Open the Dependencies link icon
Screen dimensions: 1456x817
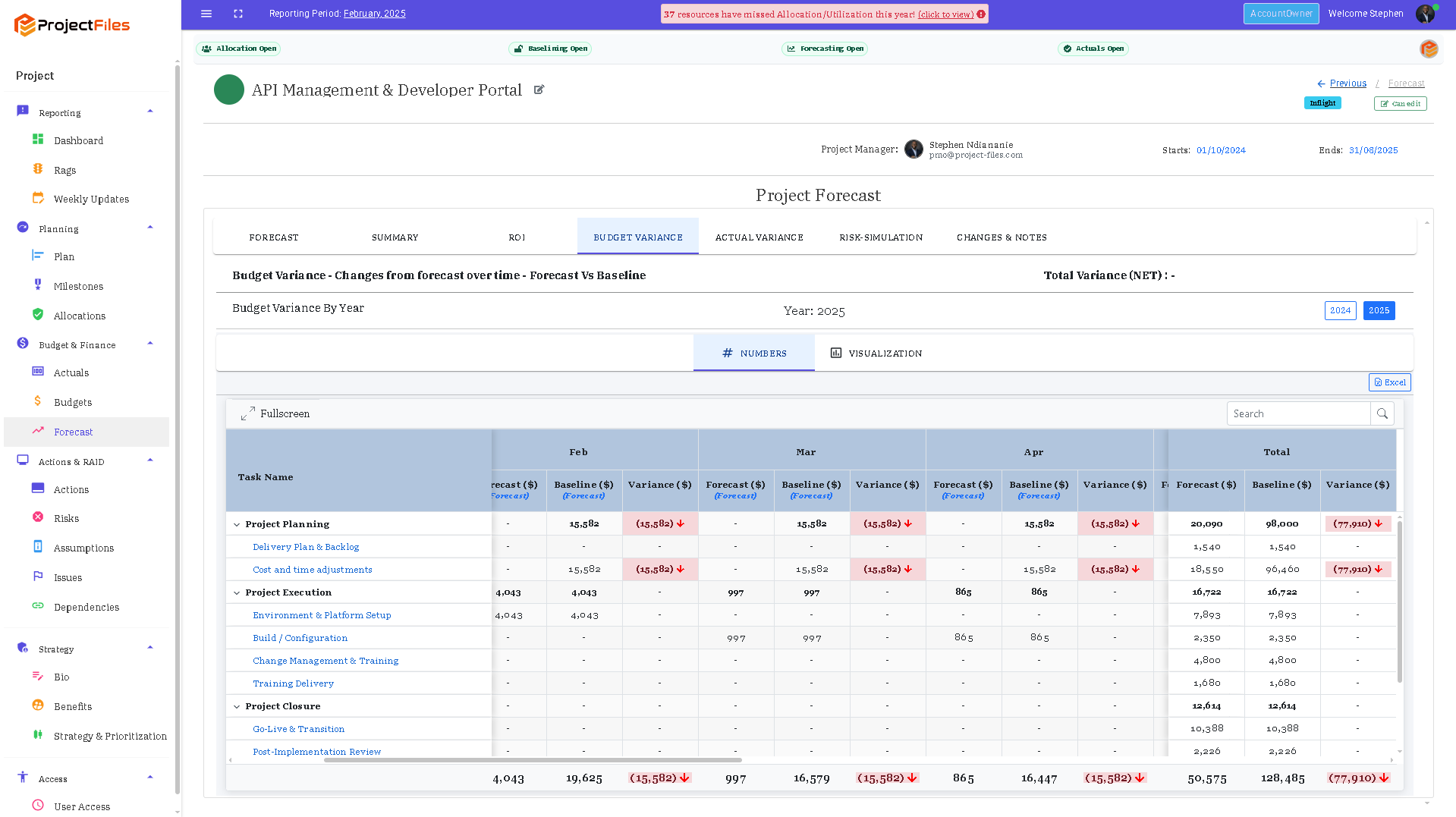(x=38, y=605)
